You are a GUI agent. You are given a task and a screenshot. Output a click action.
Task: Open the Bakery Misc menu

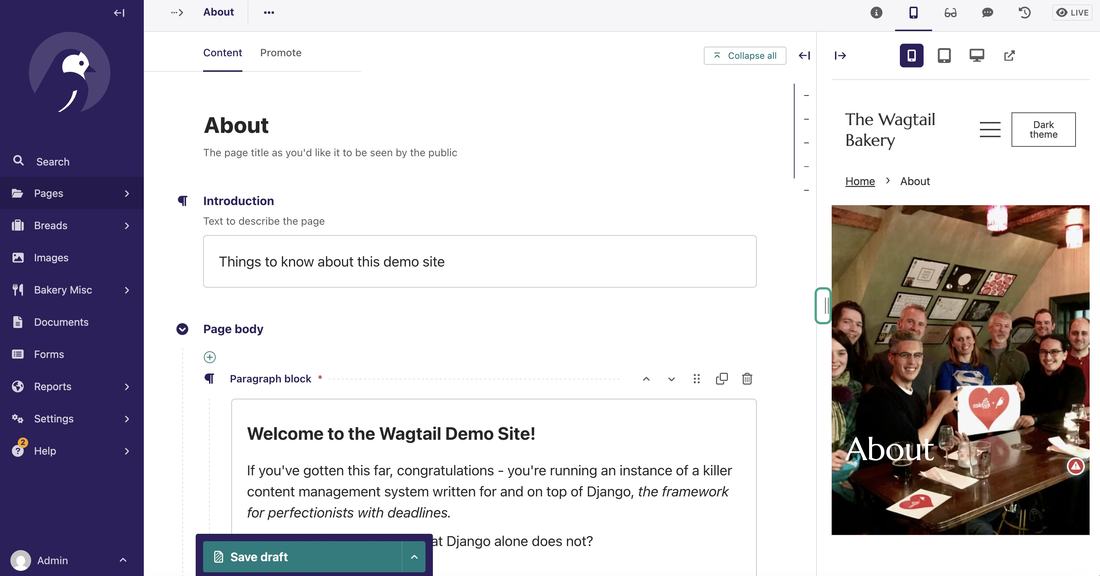click(72, 290)
